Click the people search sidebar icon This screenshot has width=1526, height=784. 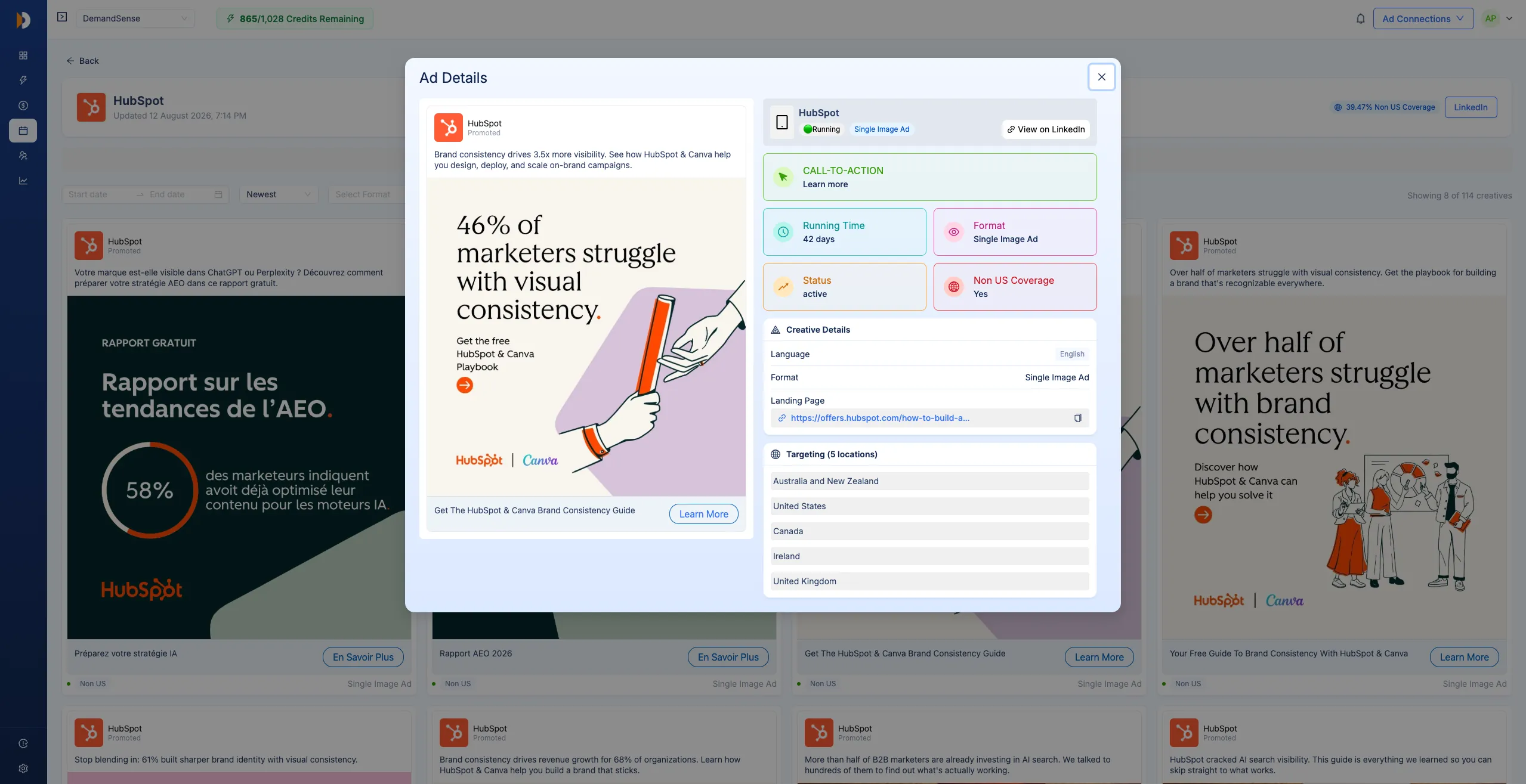click(23, 156)
